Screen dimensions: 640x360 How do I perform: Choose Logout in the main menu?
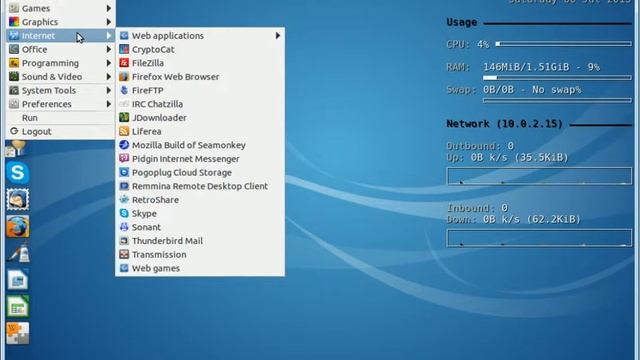coord(60,131)
